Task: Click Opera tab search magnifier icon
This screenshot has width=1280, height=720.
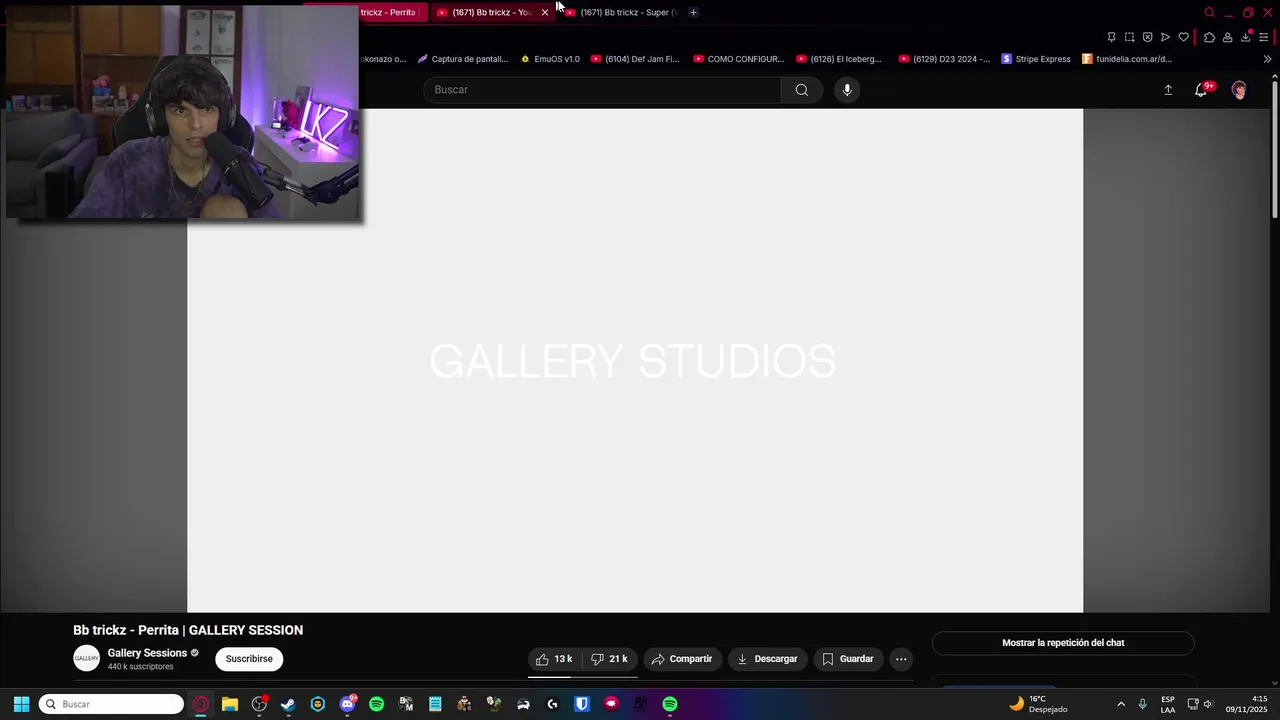Action: pyautogui.click(x=1209, y=12)
